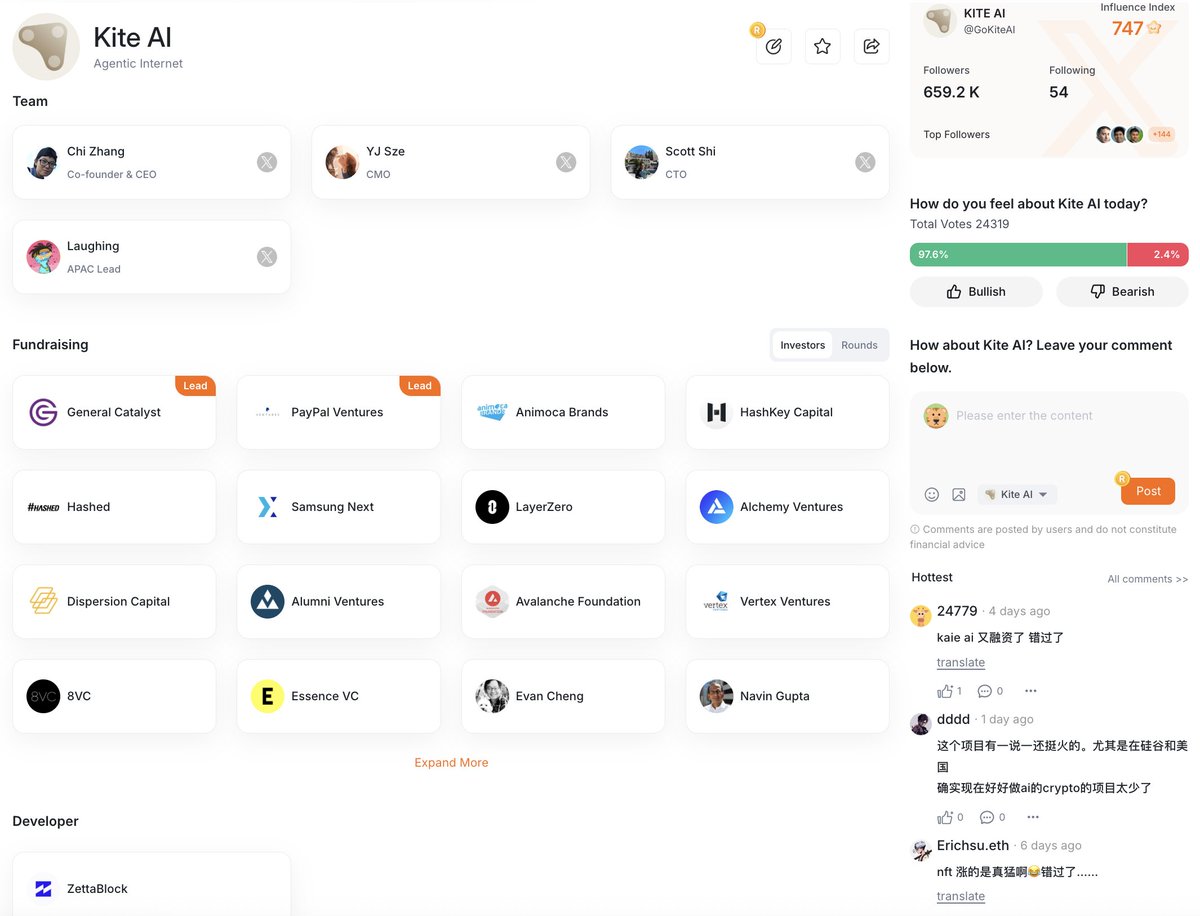Click the edit project icon button
The width and height of the screenshot is (1200, 916).
coord(773,46)
